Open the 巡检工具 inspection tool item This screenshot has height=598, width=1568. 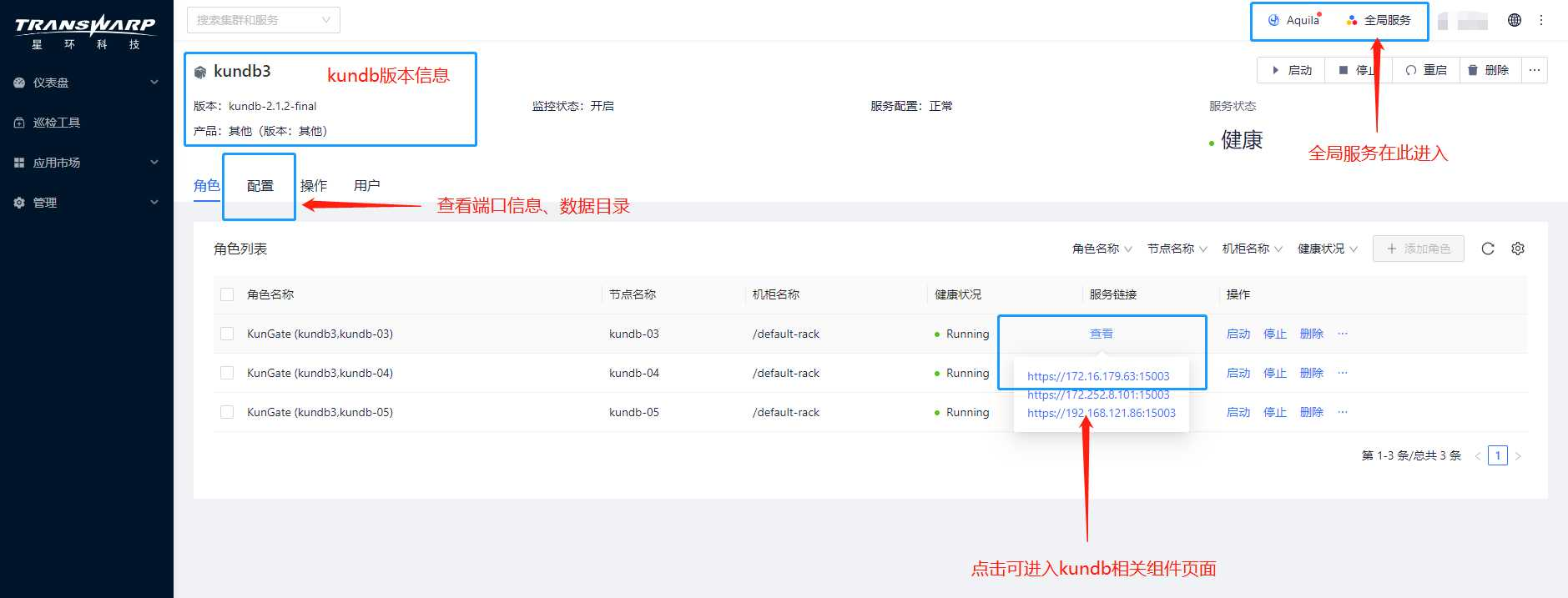(56, 123)
